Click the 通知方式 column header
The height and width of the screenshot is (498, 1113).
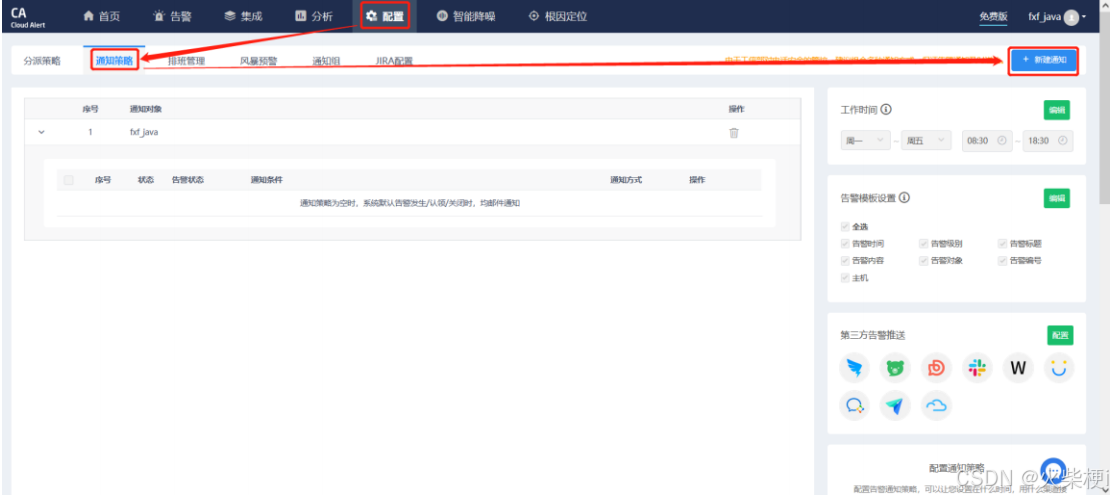[625, 180]
